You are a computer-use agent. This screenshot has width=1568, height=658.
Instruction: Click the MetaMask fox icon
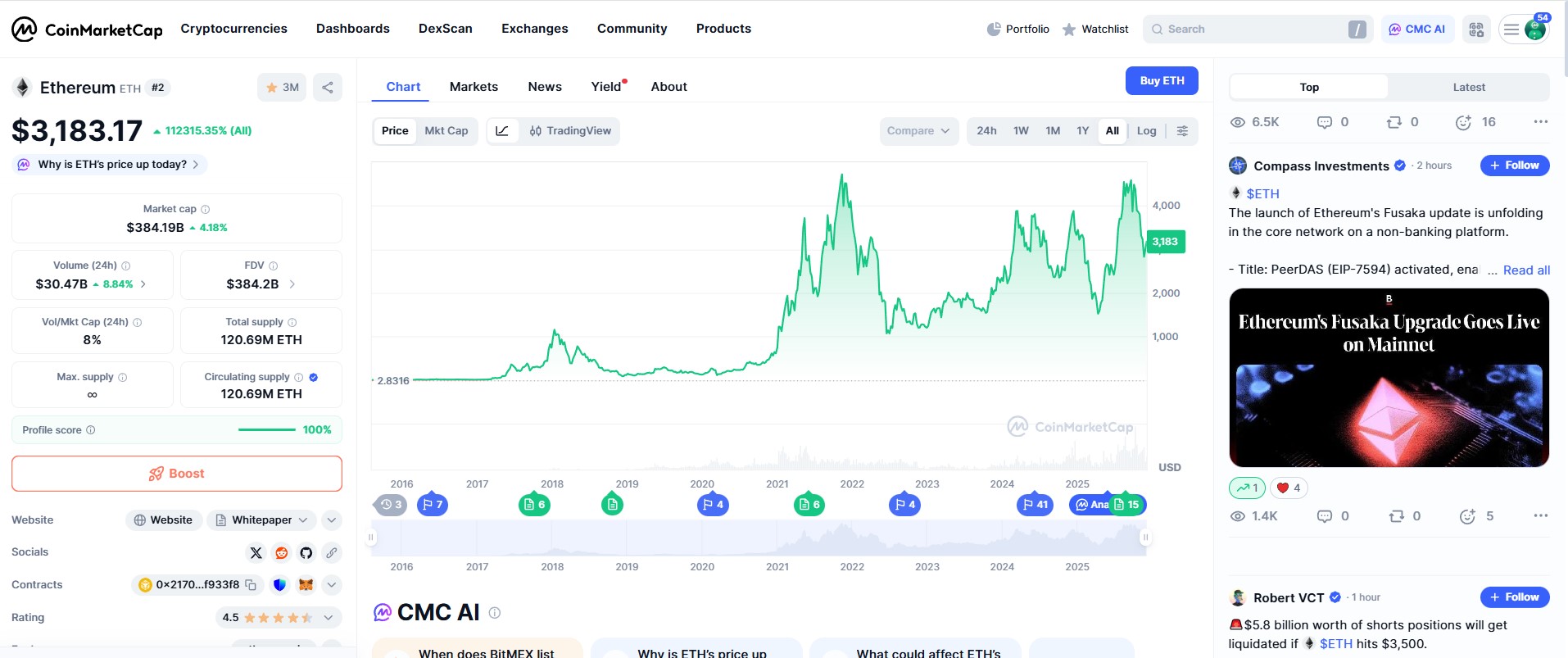click(306, 585)
